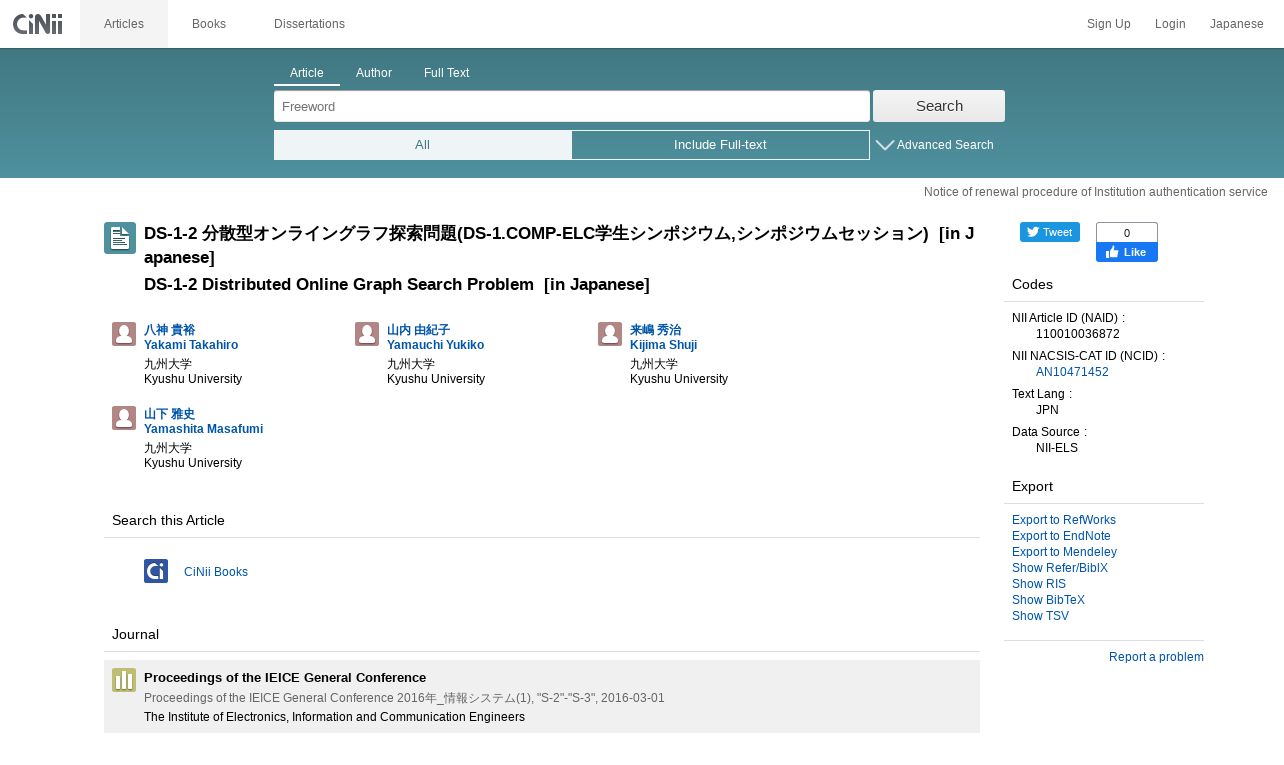Export to EndNote
The width and height of the screenshot is (1284, 765).
(1061, 536)
